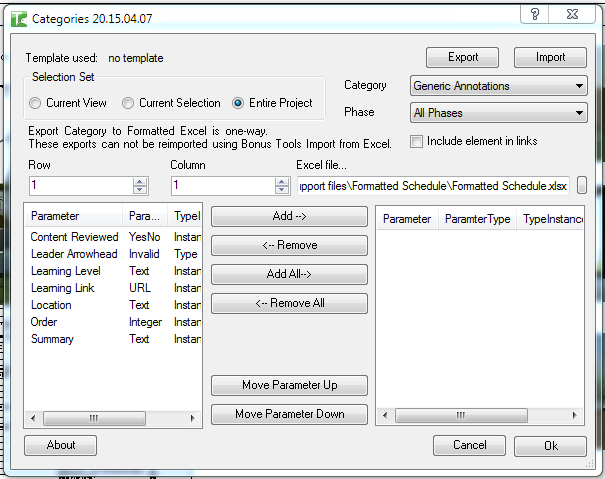The height and width of the screenshot is (479, 605).
Task: Select the Leader Arrowhead parameter row
Action: 113,254
